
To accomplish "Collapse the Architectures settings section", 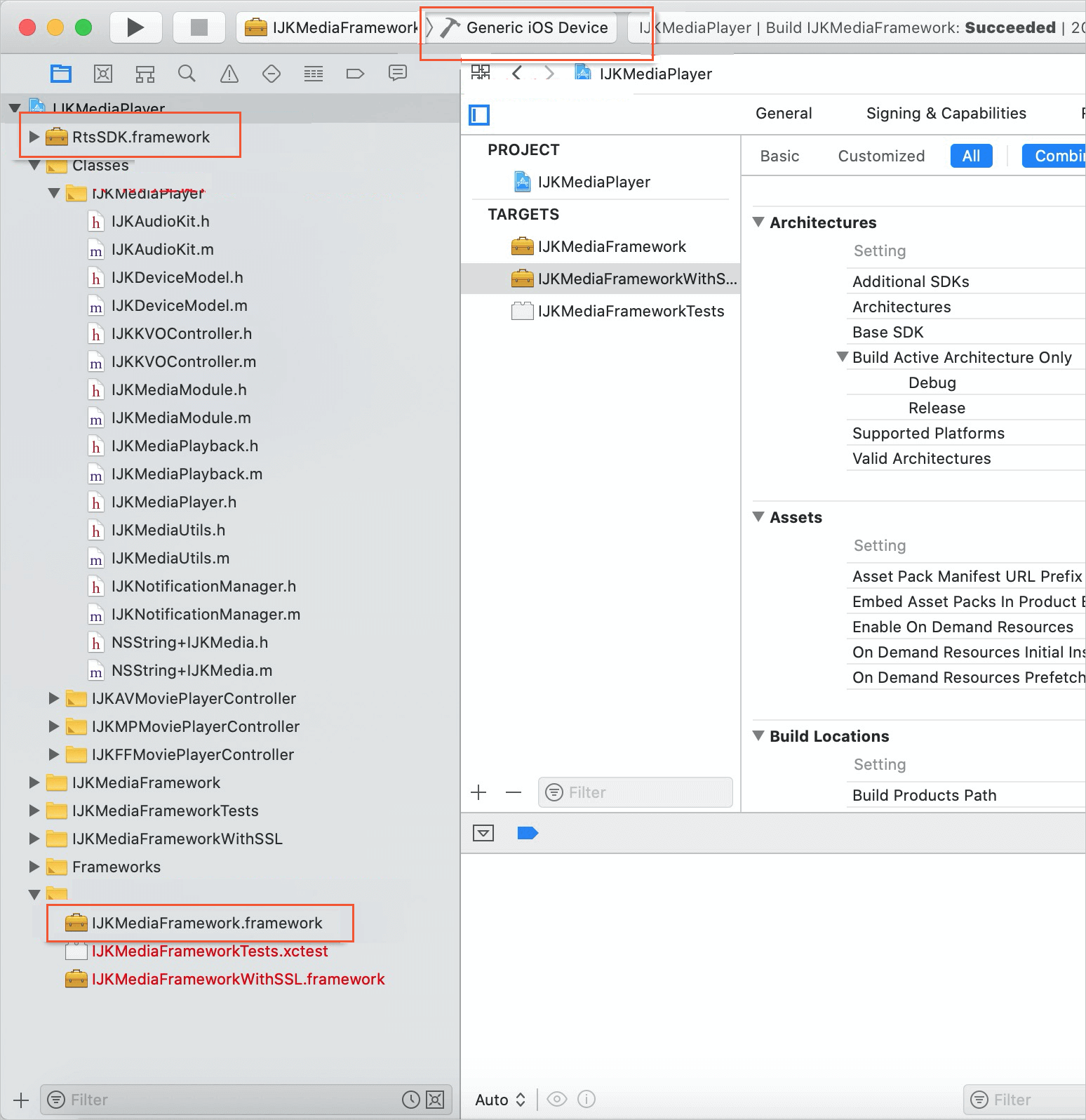I will 758,222.
